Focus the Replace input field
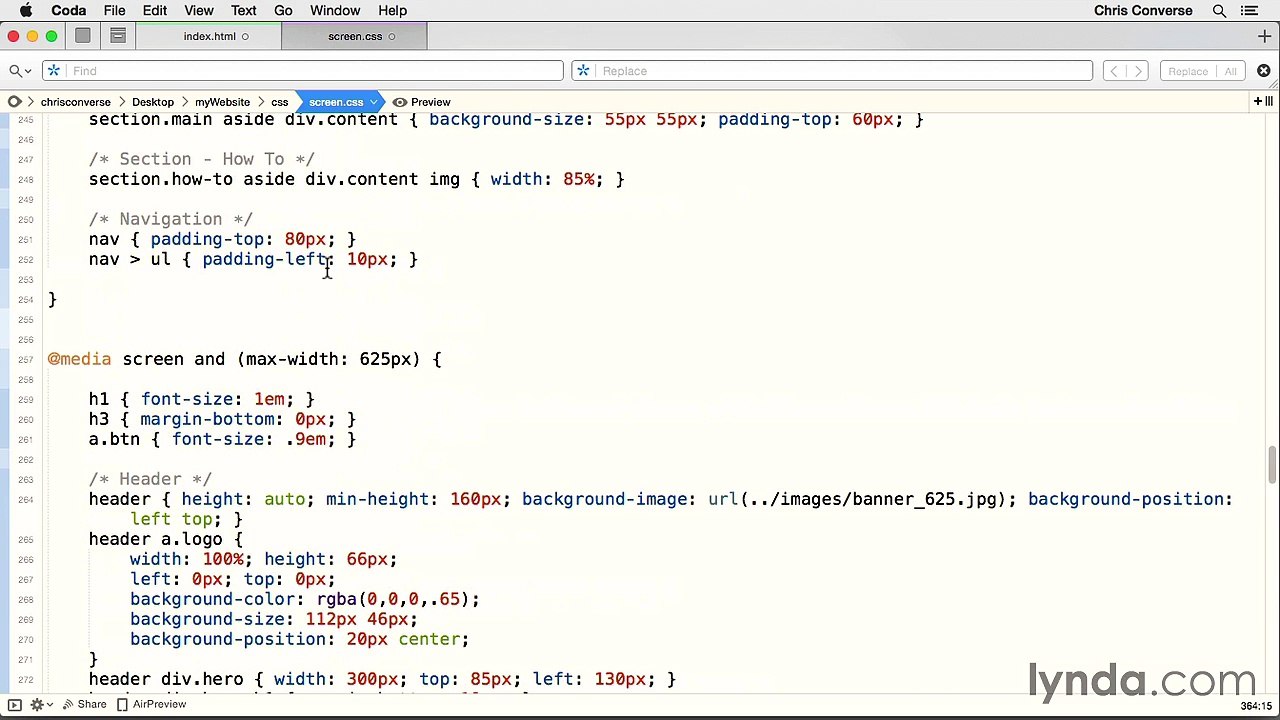The height and width of the screenshot is (720, 1280). coord(832,71)
